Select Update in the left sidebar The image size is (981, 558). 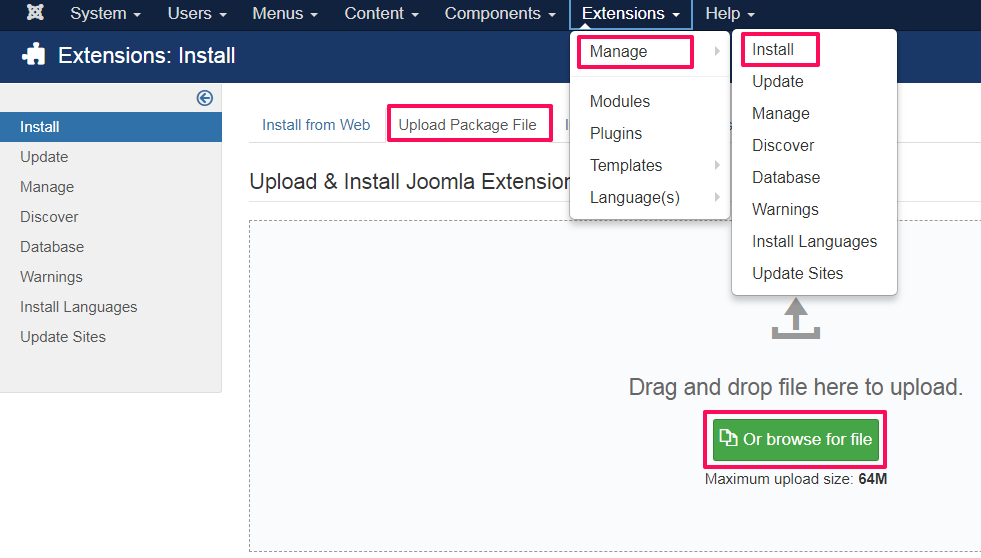pos(111,157)
